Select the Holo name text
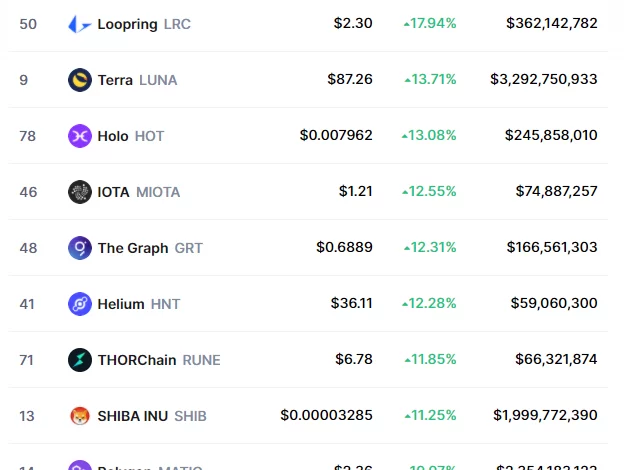Screen dimensions: 624x470 pyautogui.click(x=113, y=135)
